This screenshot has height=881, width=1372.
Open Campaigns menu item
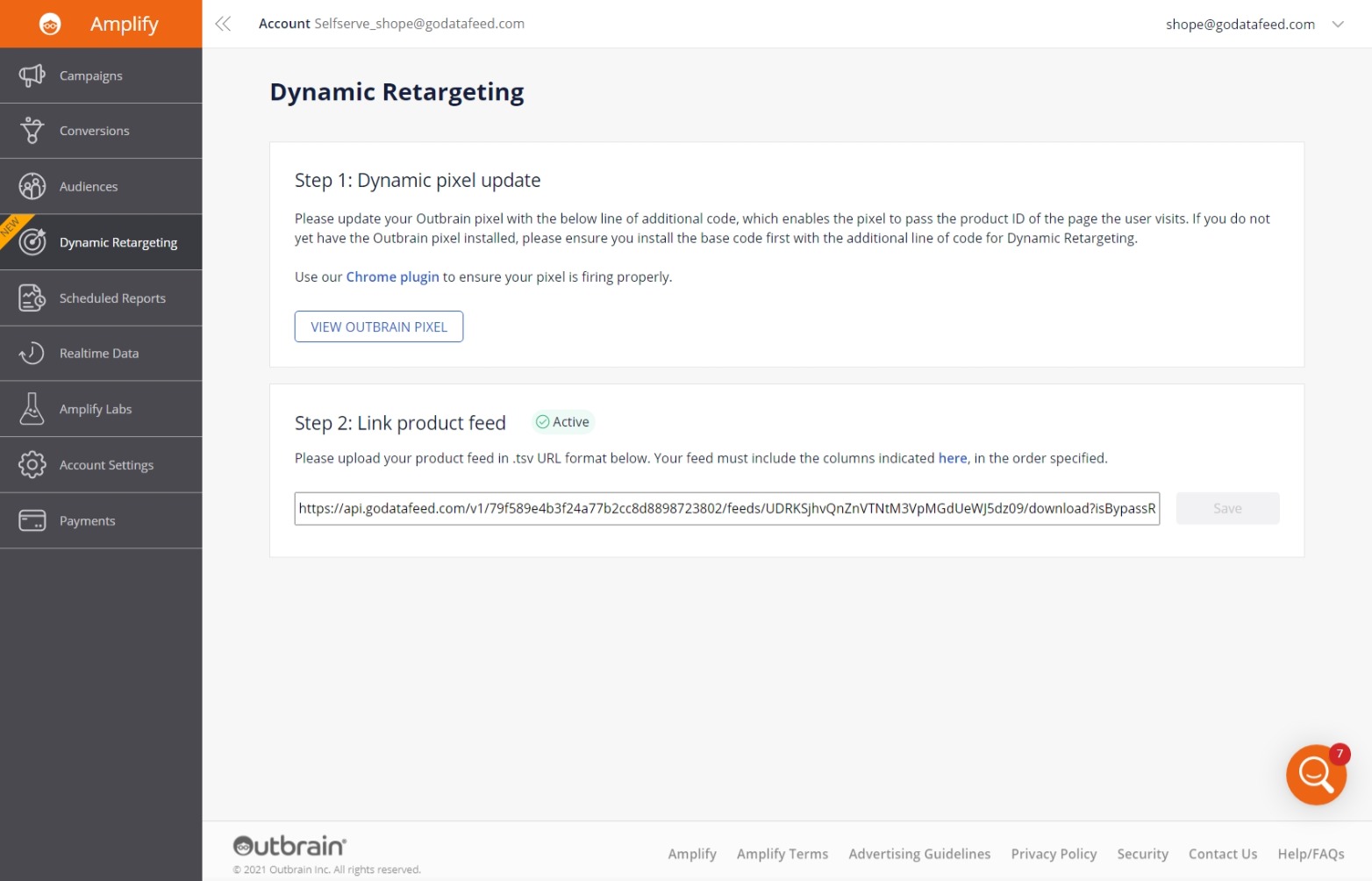point(101,75)
